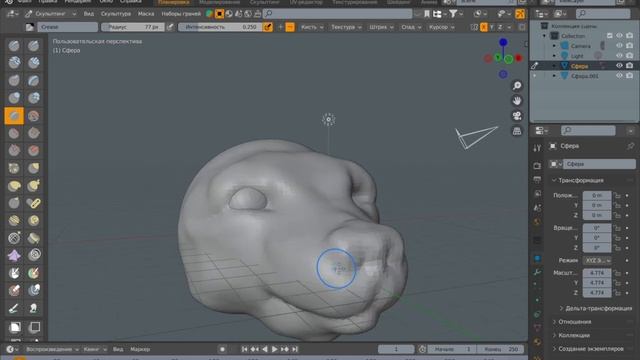Click the Радиус brush radius slider

coord(133,27)
